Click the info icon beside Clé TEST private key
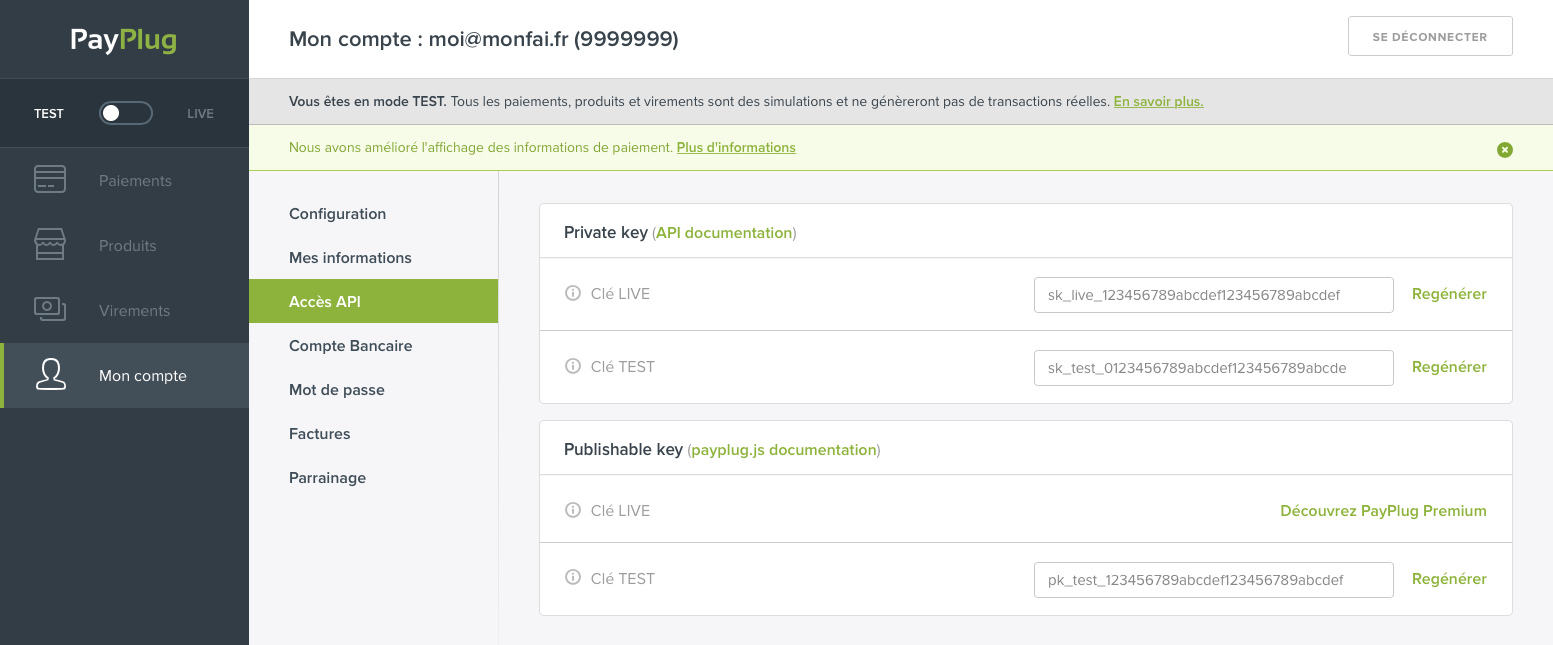Screen dimensions: 1553x645 pos(573,366)
